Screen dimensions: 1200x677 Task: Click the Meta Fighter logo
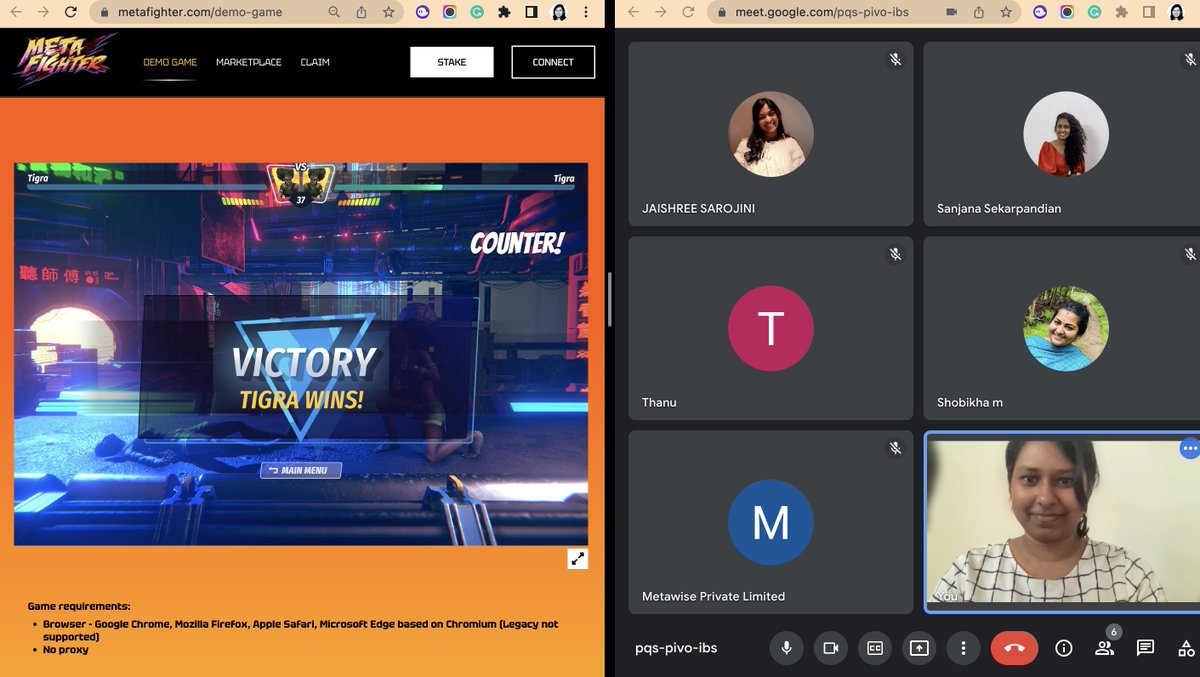64,59
